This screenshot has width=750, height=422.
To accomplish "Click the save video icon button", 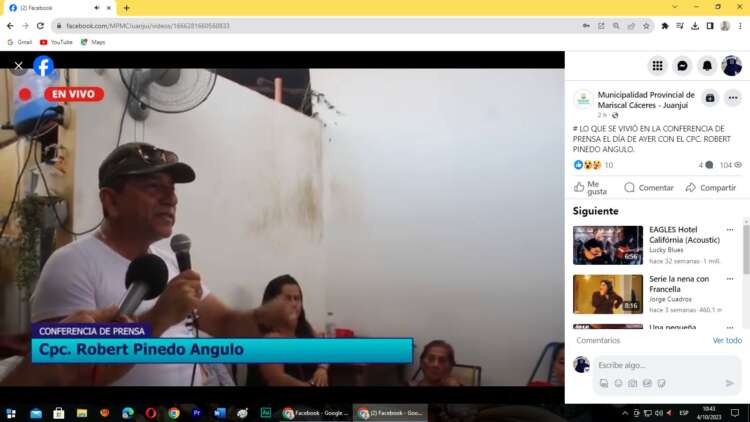I will coord(710,98).
